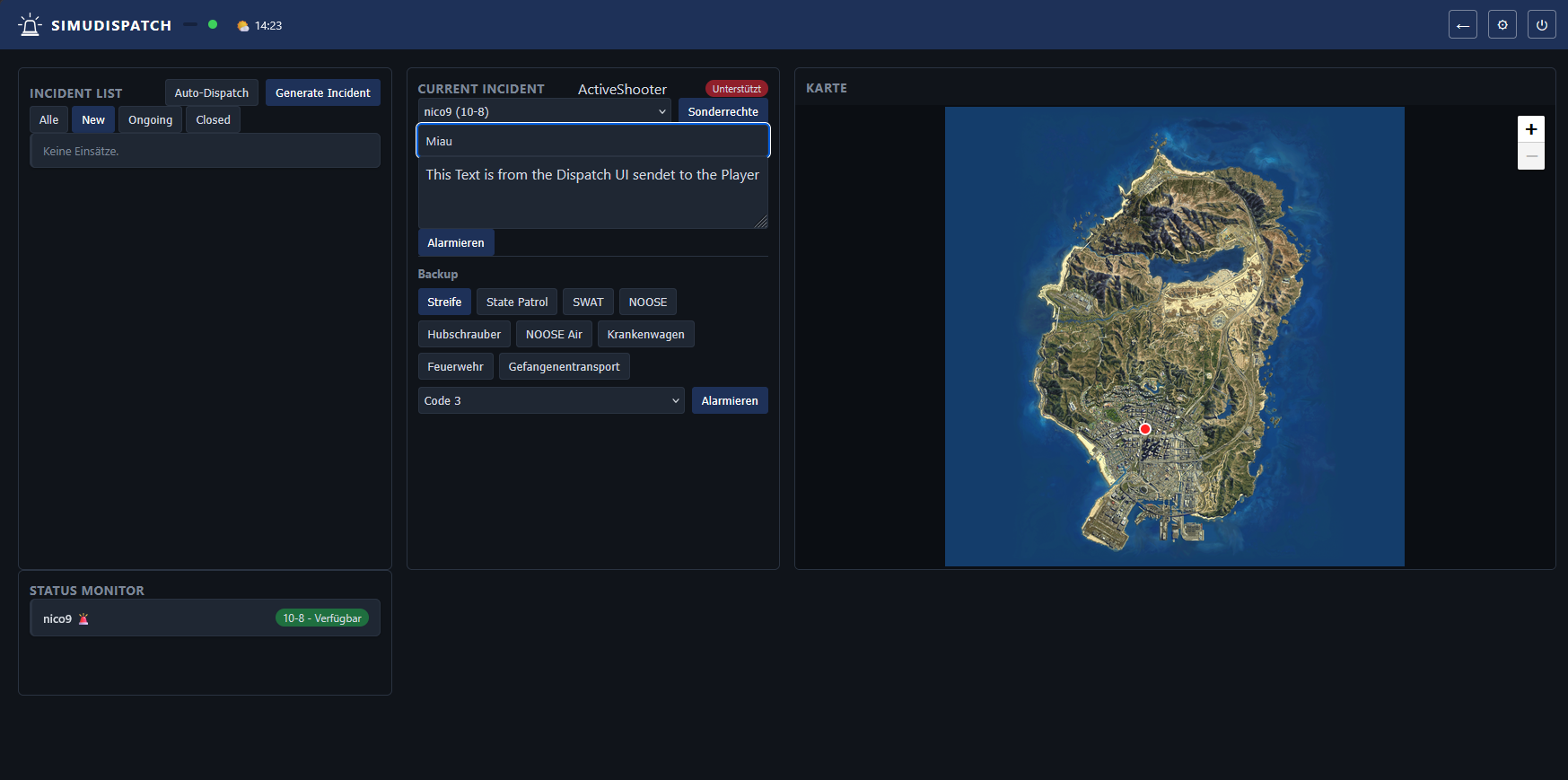Click the red marker on the map
The image size is (1568, 780).
1145,429
